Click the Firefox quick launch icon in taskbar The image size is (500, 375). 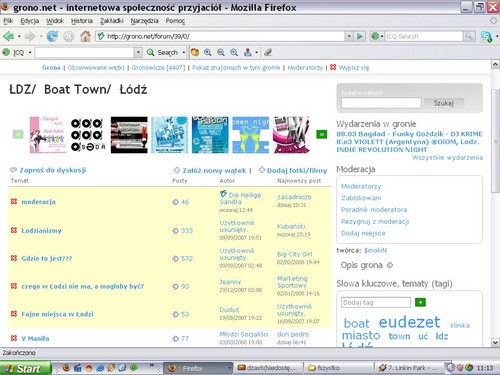click(x=66, y=367)
